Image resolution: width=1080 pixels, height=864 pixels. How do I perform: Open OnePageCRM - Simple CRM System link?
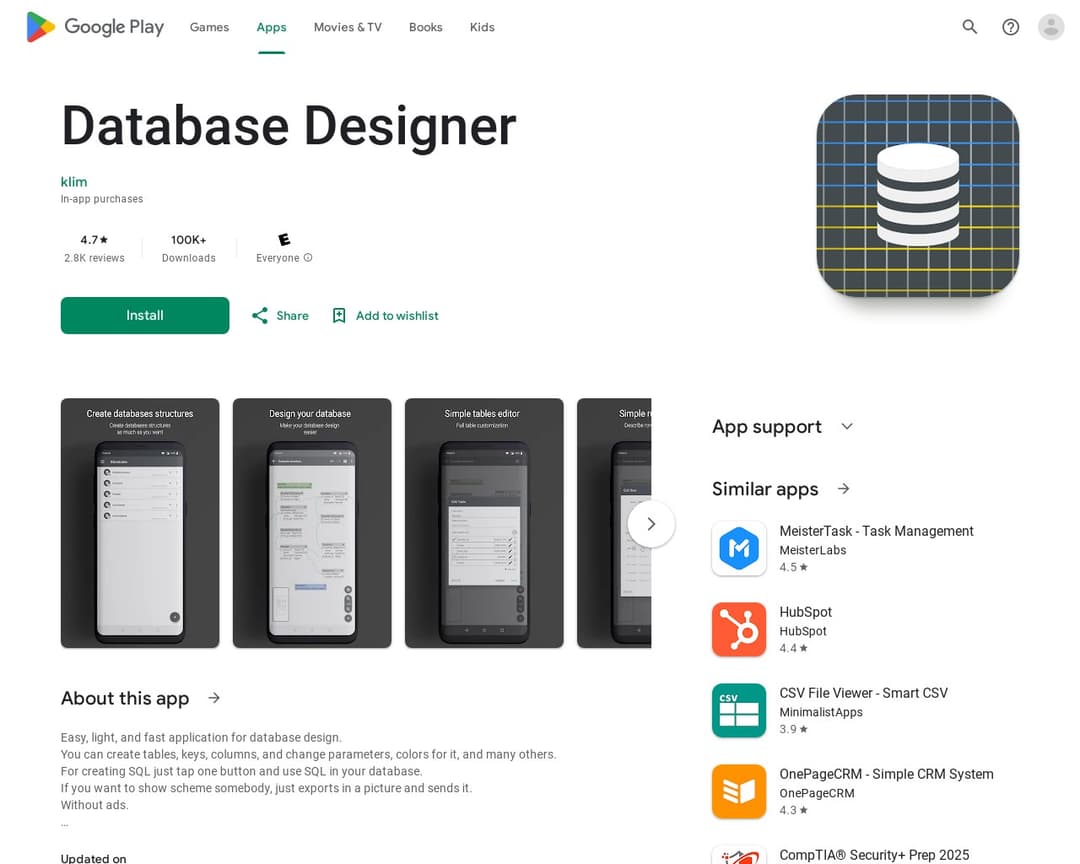coord(886,774)
